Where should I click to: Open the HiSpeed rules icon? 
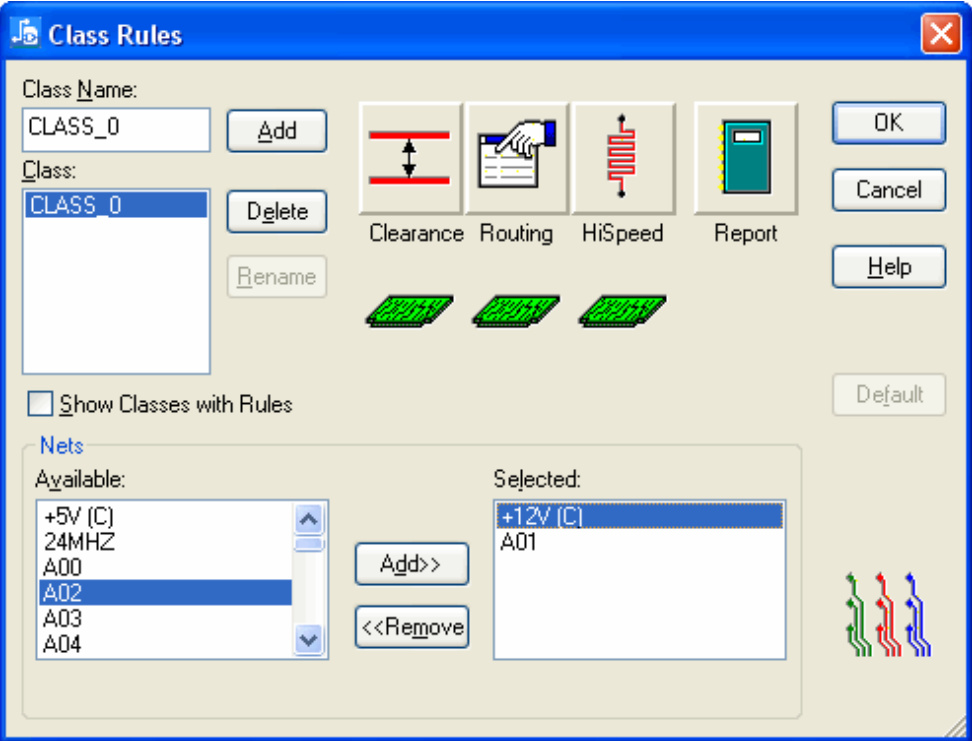pyautogui.click(x=622, y=158)
